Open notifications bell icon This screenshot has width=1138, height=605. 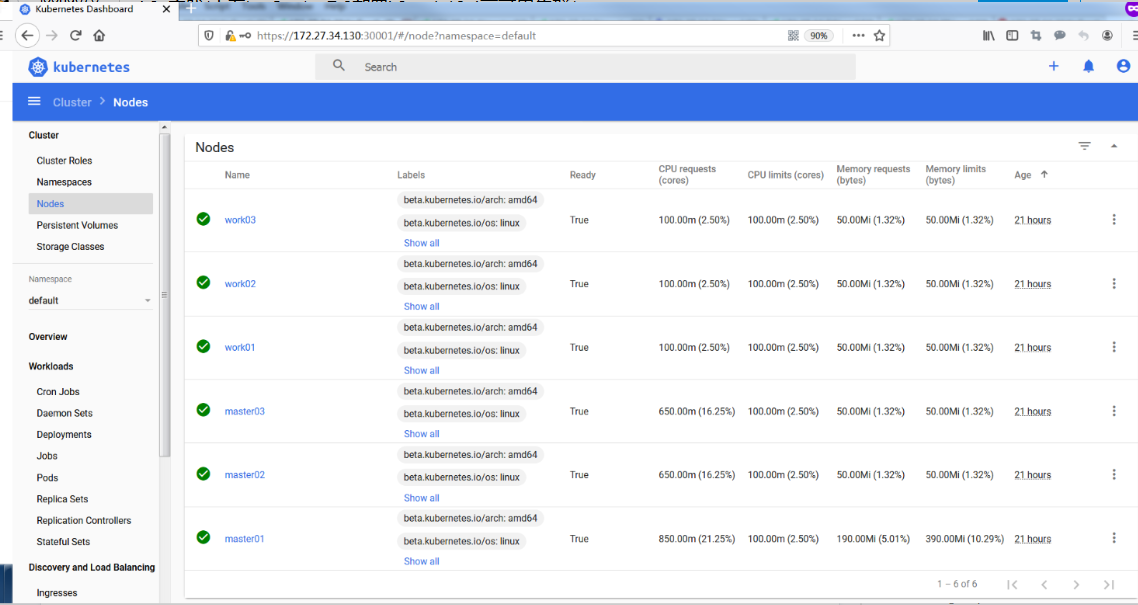tap(1088, 66)
